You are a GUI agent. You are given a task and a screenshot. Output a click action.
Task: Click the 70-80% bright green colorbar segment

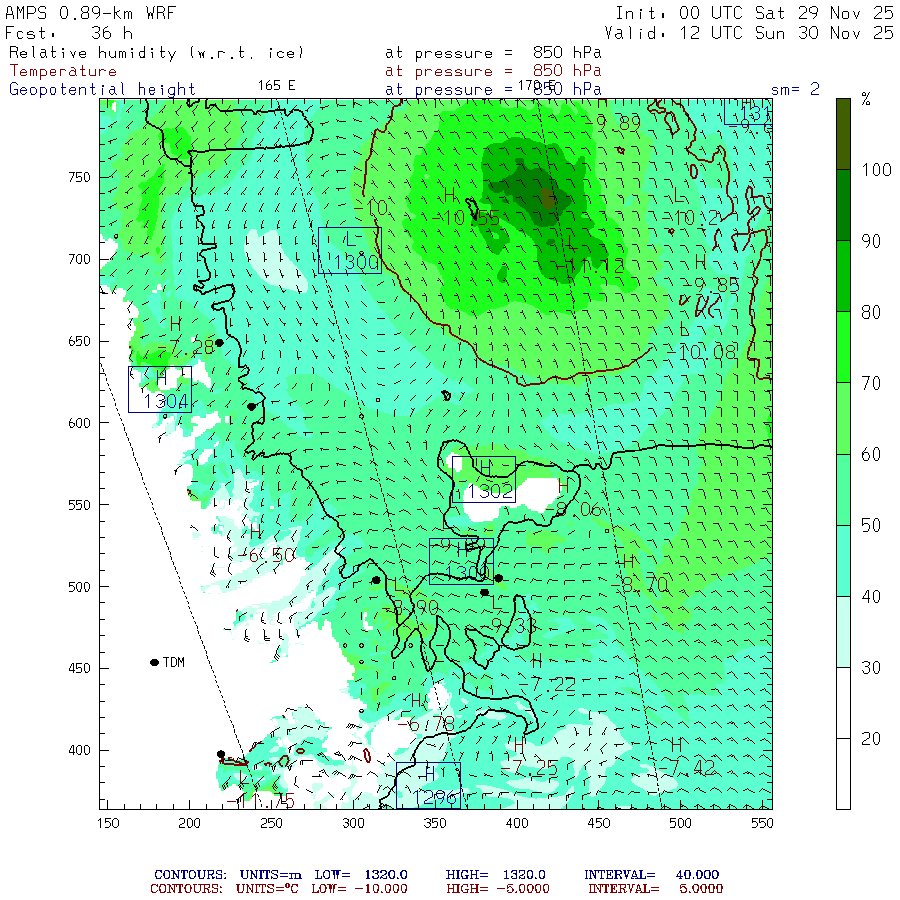[843, 347]
